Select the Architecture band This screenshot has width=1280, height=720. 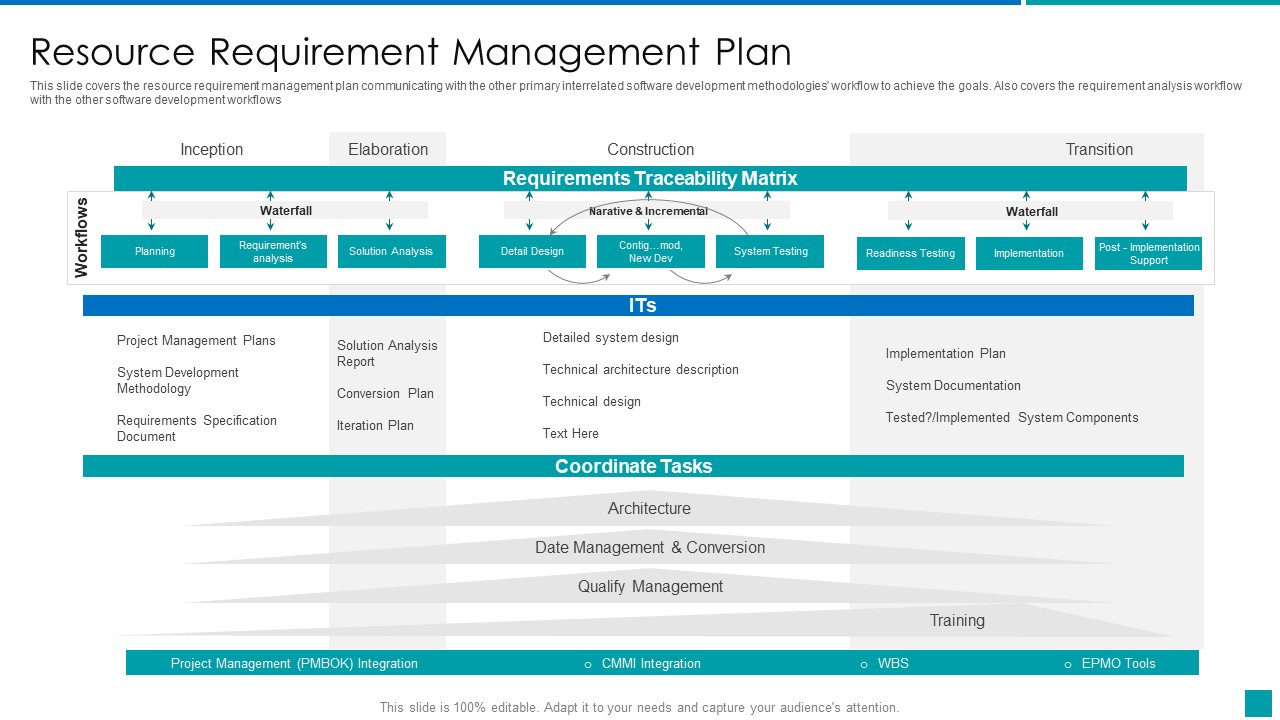[649, 509]
